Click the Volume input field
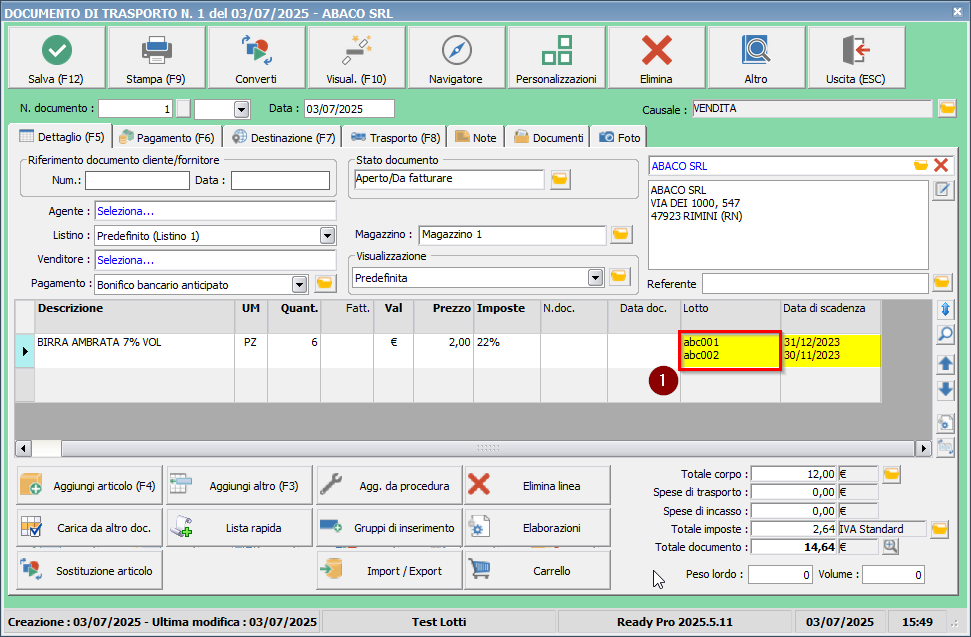The width and height of the screenshot is (971, 637). click(894, 574)
